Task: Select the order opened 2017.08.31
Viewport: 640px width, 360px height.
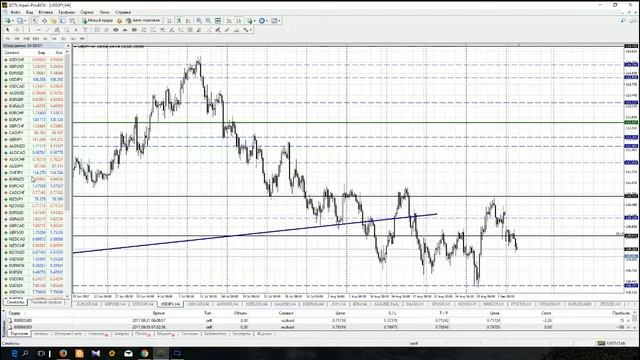Action: (x=318, y=320)
